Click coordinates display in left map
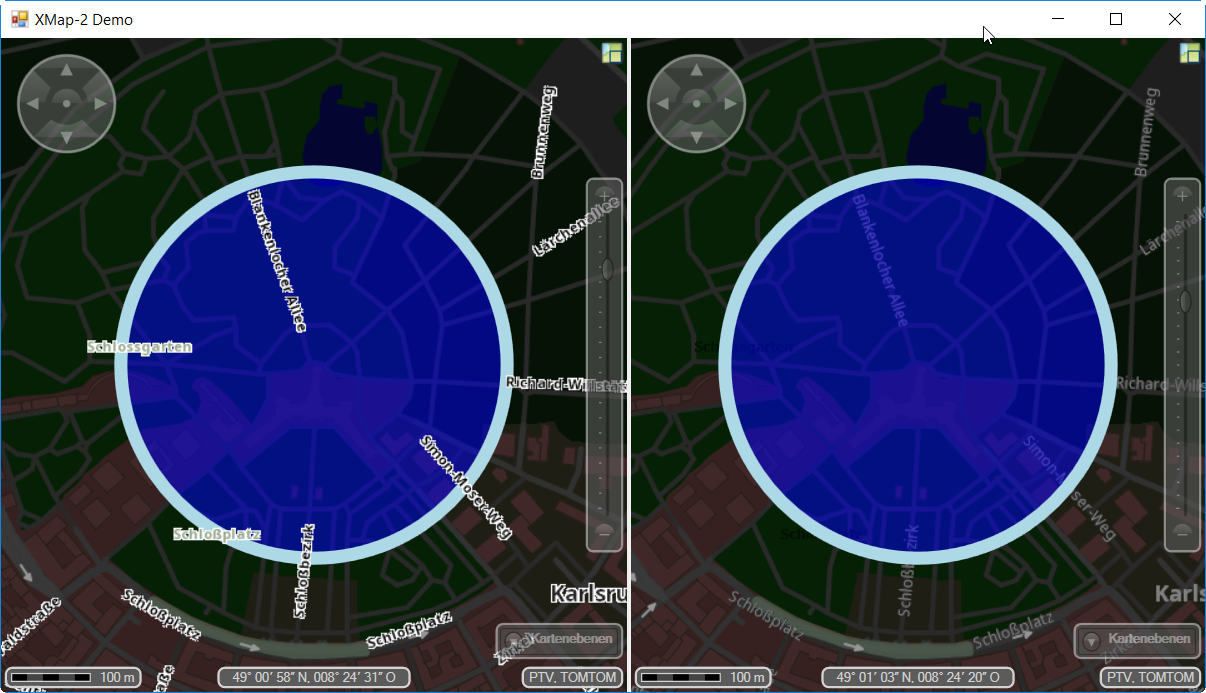This screenshot has height=693, width=1206. point(314,678)
